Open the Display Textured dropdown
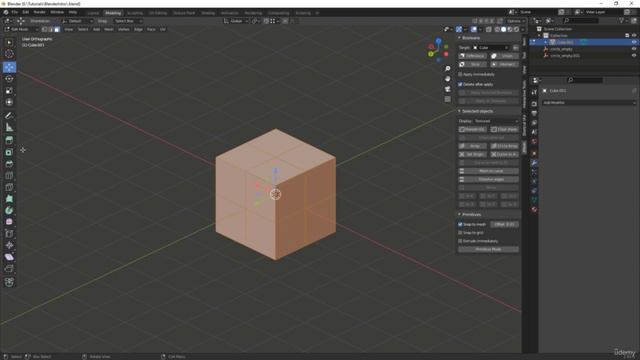Image resolution: width=640 pixels, height=360 pixels. click(x=496, y=121)
